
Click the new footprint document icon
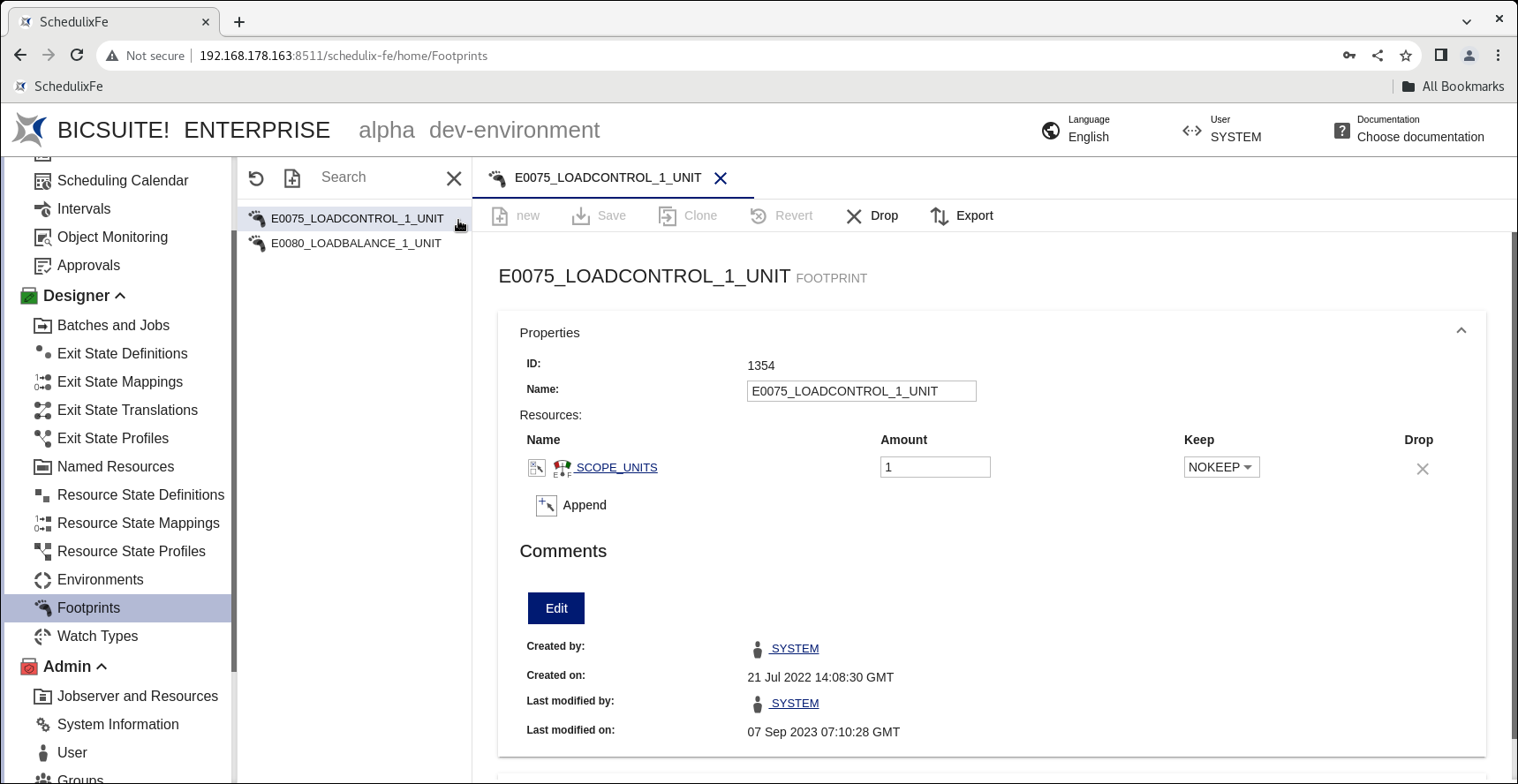292,178
